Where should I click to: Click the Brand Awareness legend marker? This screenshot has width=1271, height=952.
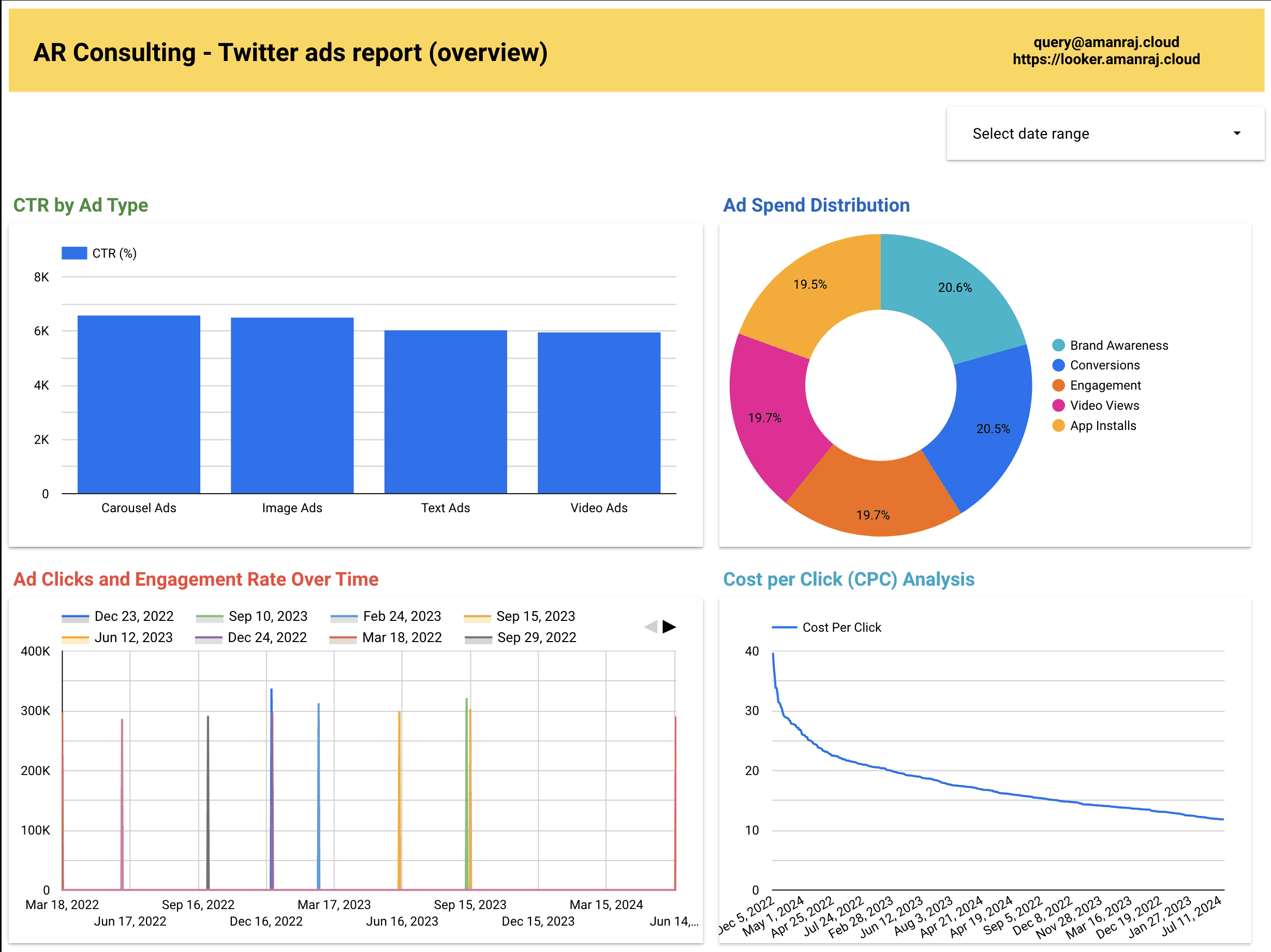click(1058, 345)
